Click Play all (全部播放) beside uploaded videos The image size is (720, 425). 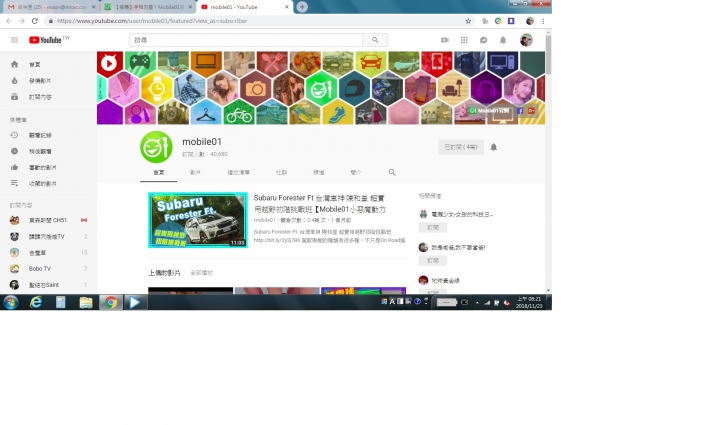point(202,273)
